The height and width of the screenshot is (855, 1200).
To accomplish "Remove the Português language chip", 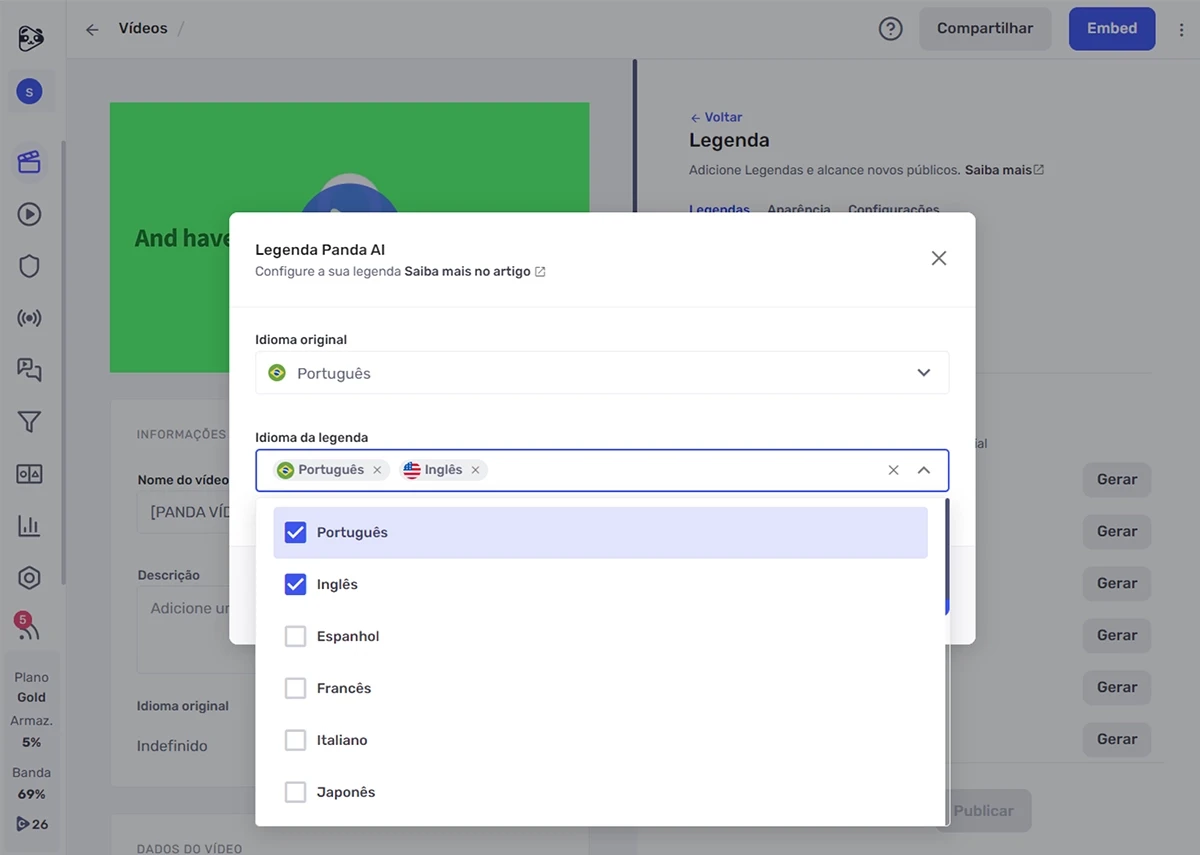I will pos(377,470).
